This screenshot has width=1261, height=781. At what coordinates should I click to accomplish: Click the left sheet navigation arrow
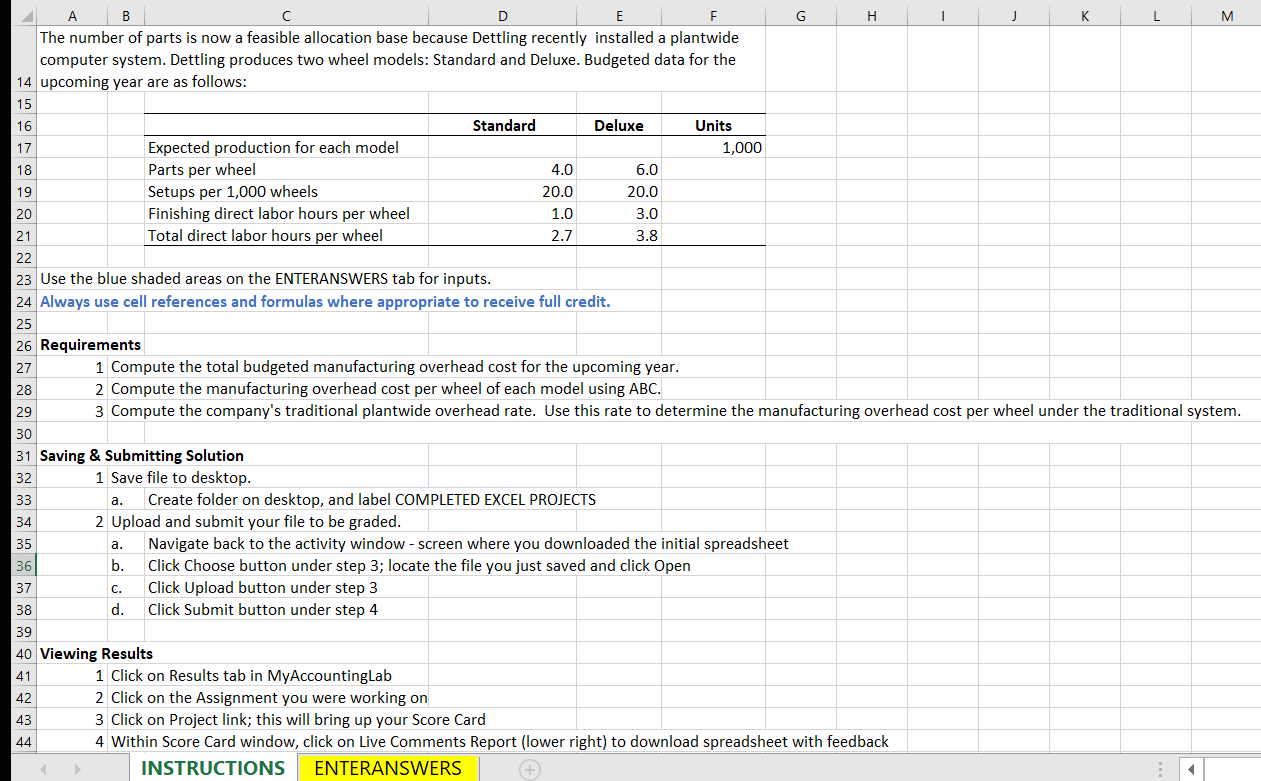(44, 768)
